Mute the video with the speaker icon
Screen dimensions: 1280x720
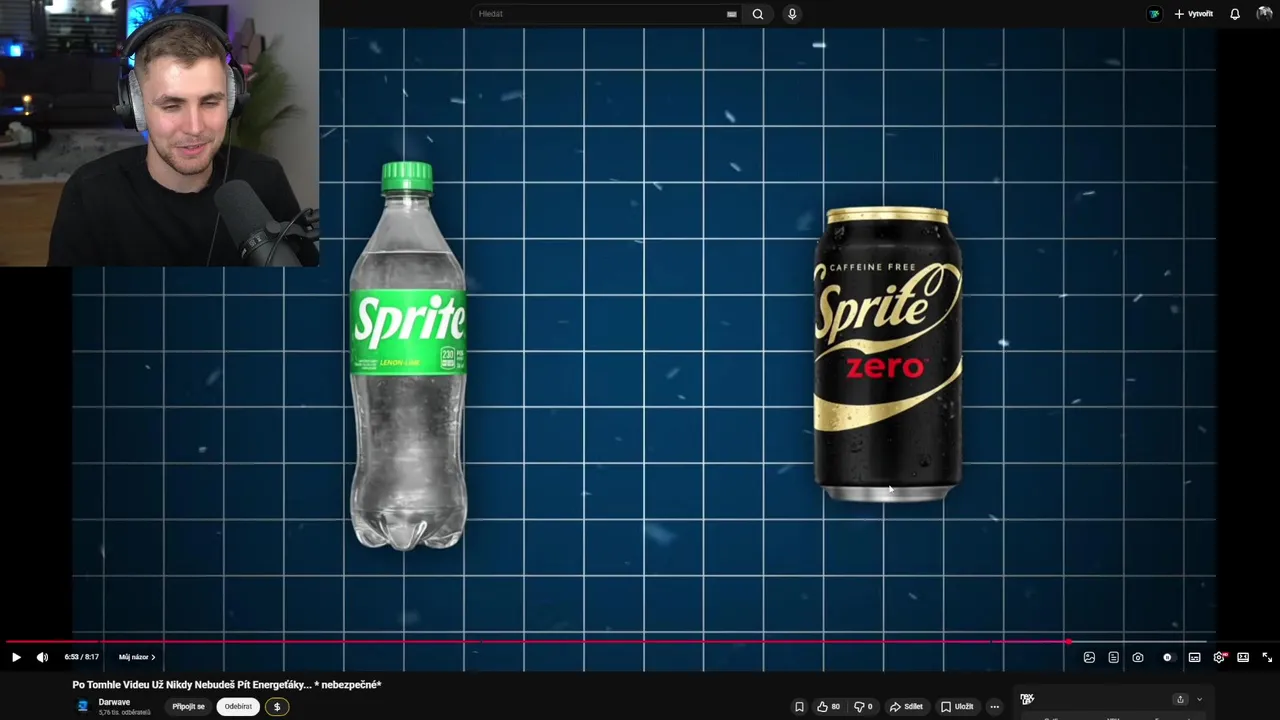(x=42, y=657)
